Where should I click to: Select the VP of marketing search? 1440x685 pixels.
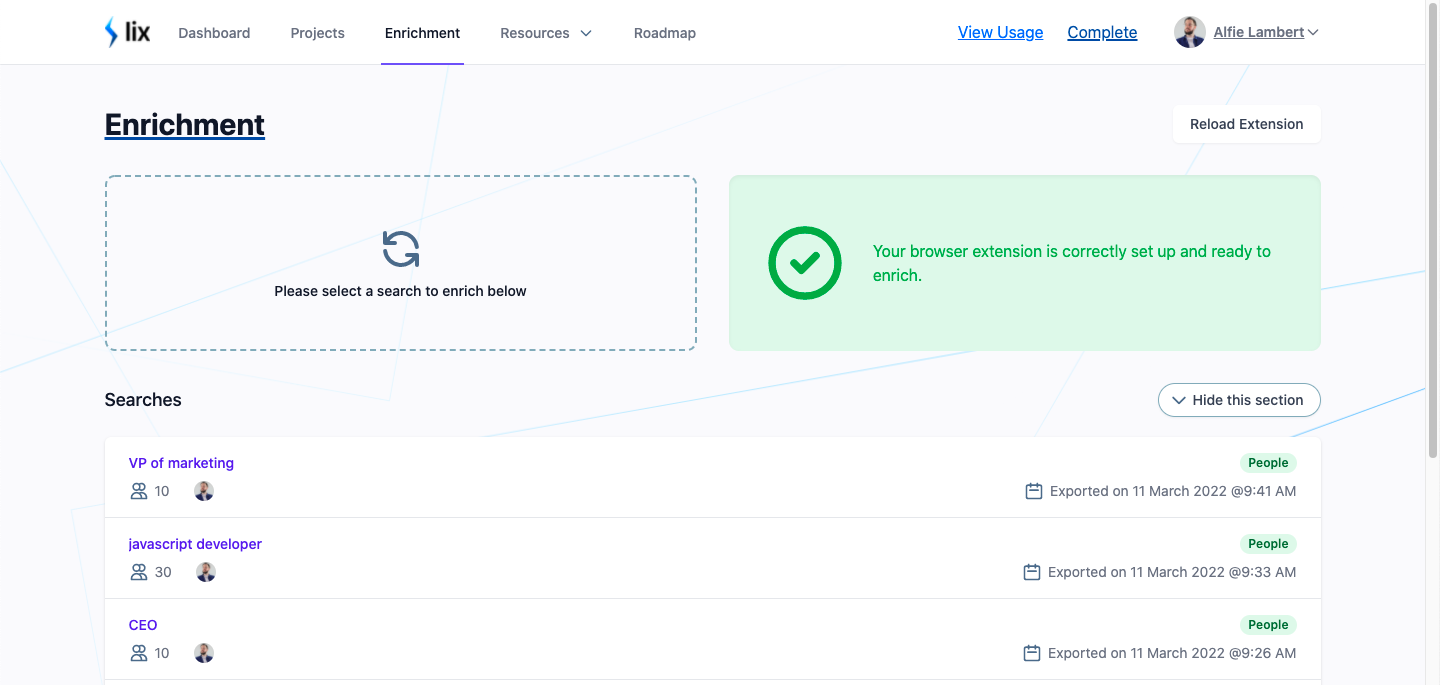[x=181, y=463]
